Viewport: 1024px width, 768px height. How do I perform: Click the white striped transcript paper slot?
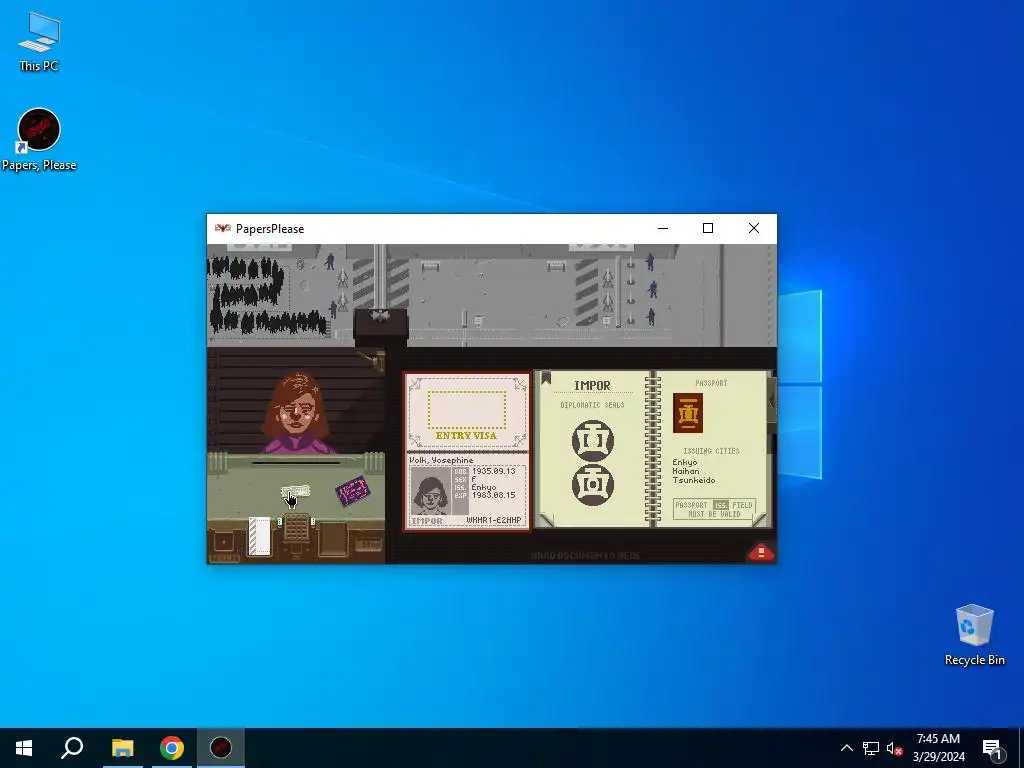[x=259, y=536]
